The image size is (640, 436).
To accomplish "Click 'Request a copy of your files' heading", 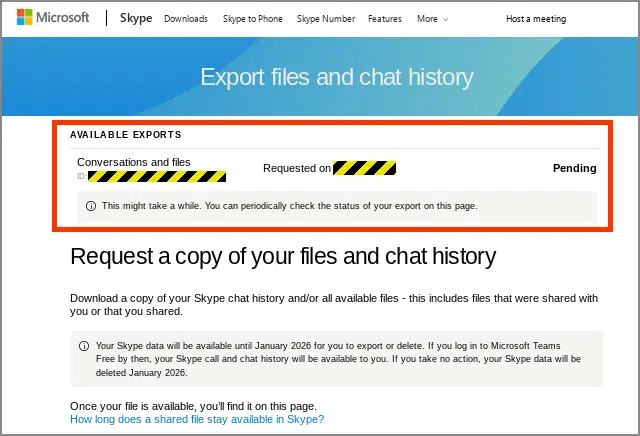I will coord(283,256).
